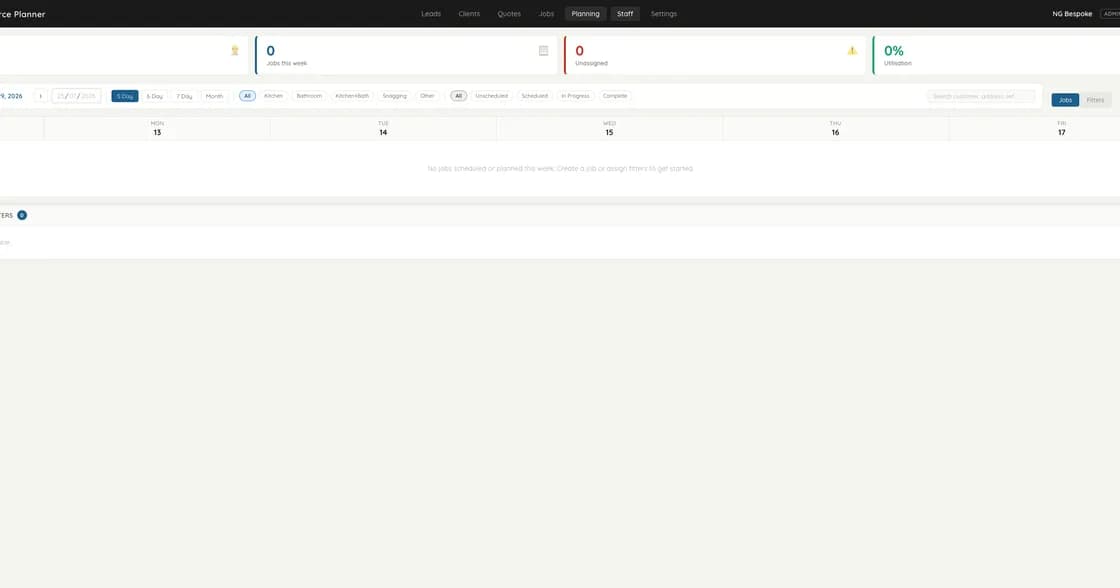
Task: Filter by Scheduled status
Action: 534,96
